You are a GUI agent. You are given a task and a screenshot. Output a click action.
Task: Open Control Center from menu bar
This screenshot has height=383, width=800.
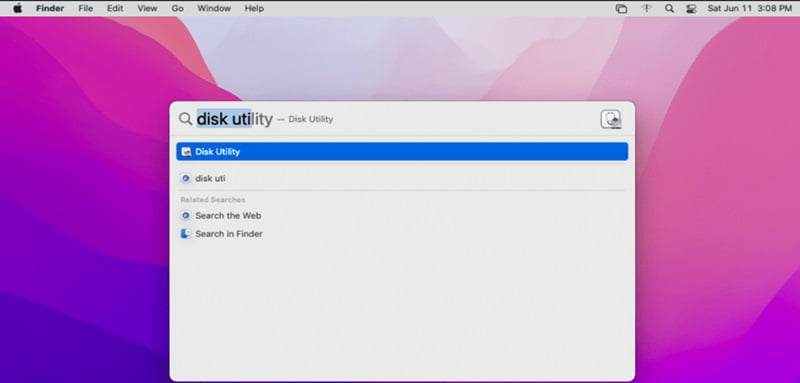click(x=691, y=8)
